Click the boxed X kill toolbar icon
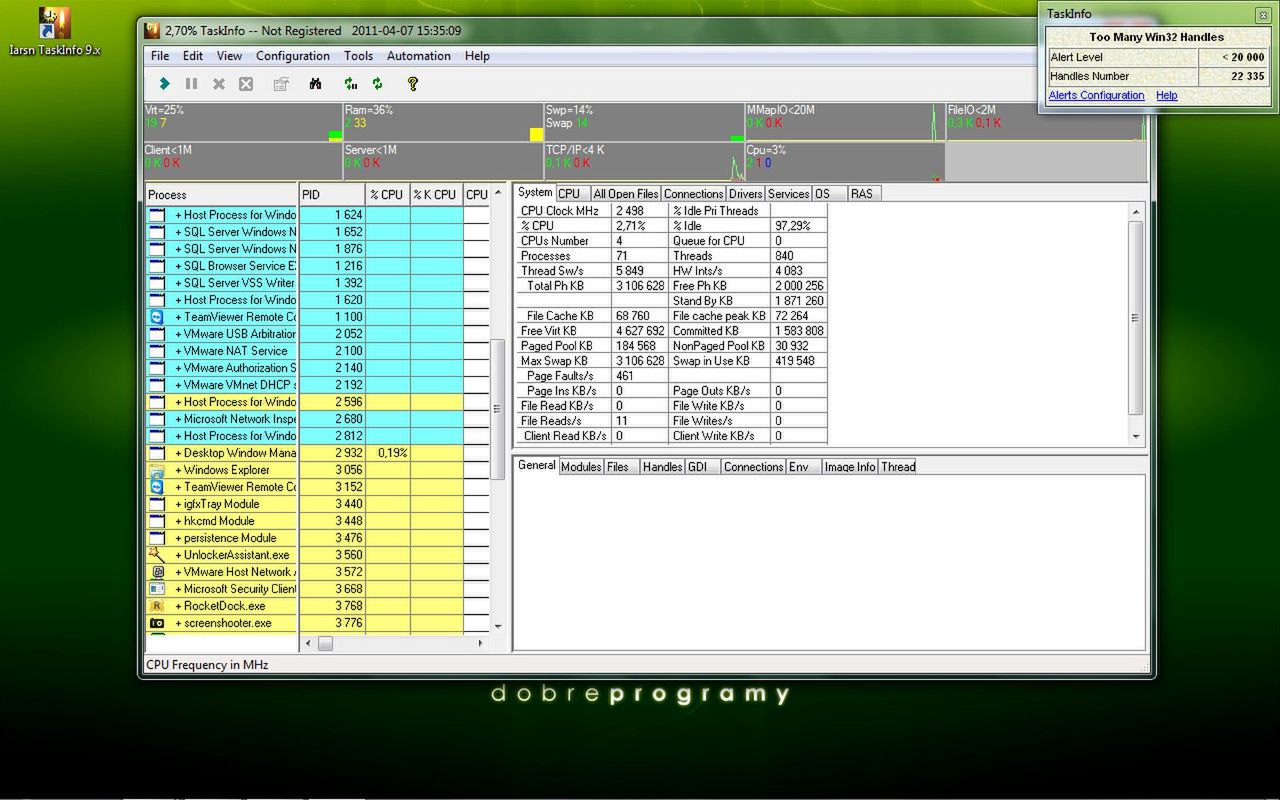The height and width of the screenshot is (800, 1280). [246, 84]
